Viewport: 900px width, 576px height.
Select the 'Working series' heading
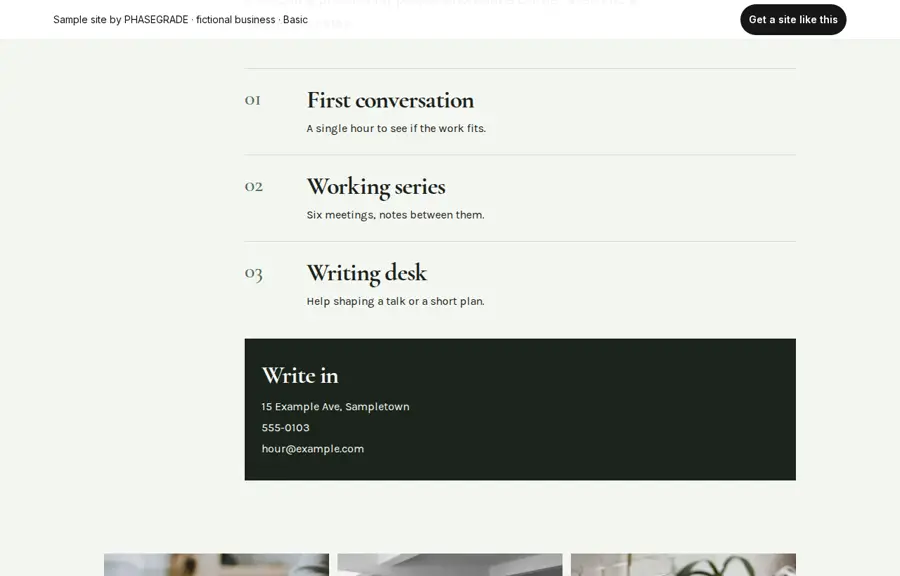(376, 187)
